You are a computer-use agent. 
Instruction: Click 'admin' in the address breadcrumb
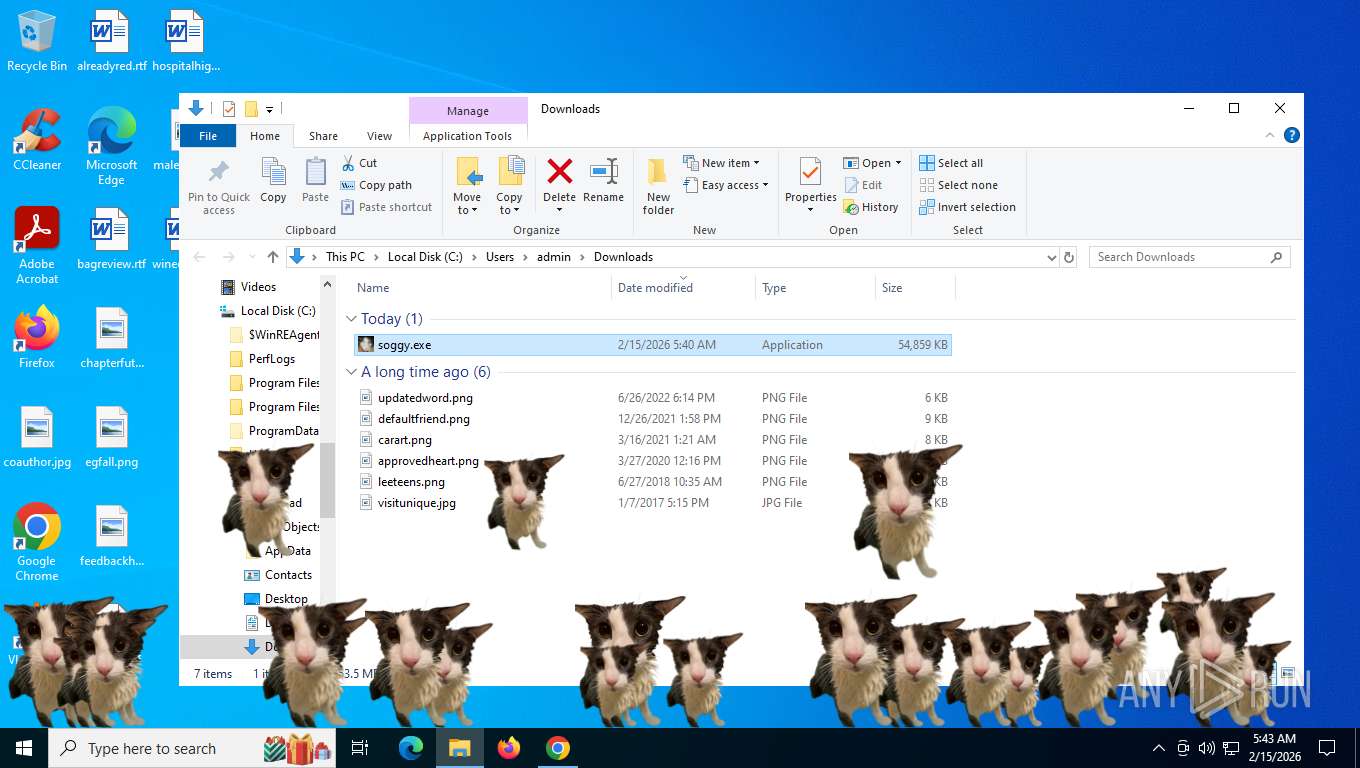(554, 257)
